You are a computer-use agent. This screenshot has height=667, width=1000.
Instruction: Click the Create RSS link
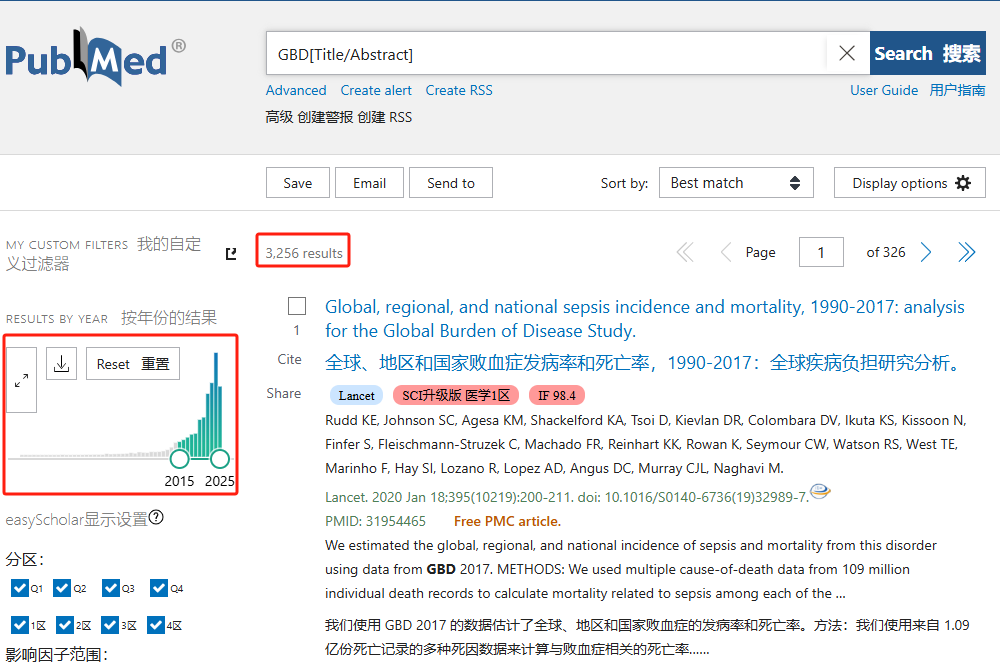(459, 91)
